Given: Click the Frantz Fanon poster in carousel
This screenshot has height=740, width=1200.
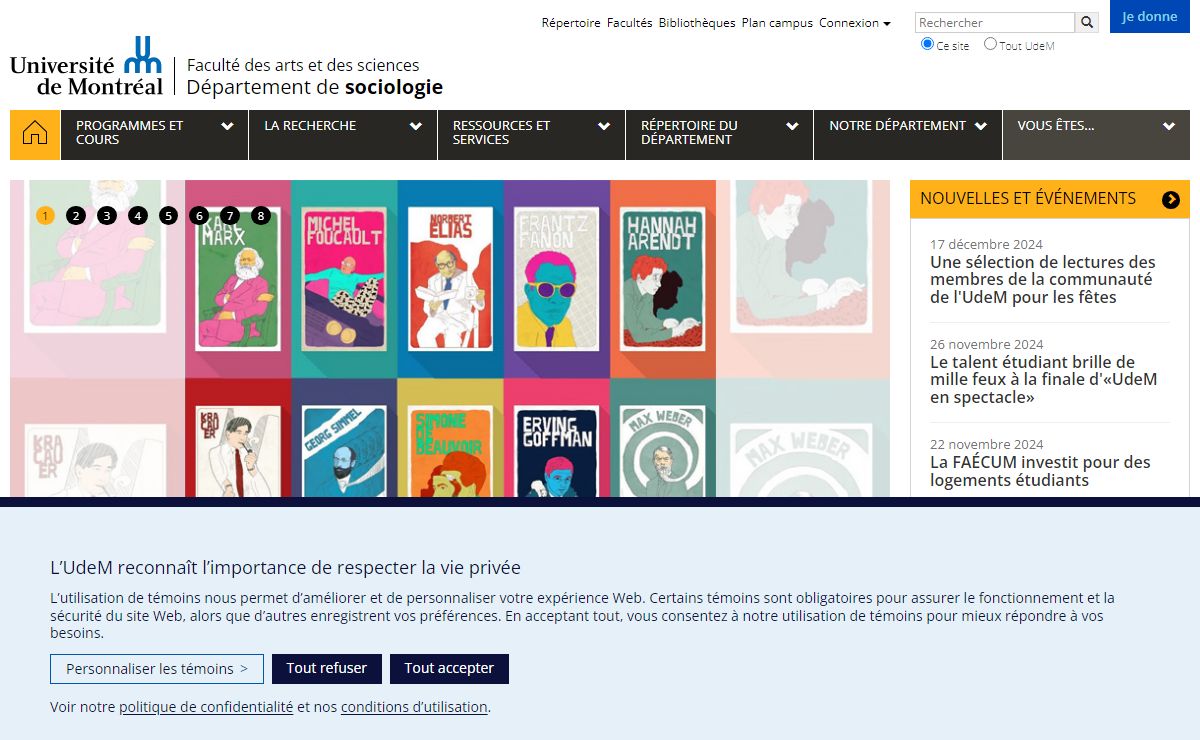Looking at the screenshot, I should point(556,278).
